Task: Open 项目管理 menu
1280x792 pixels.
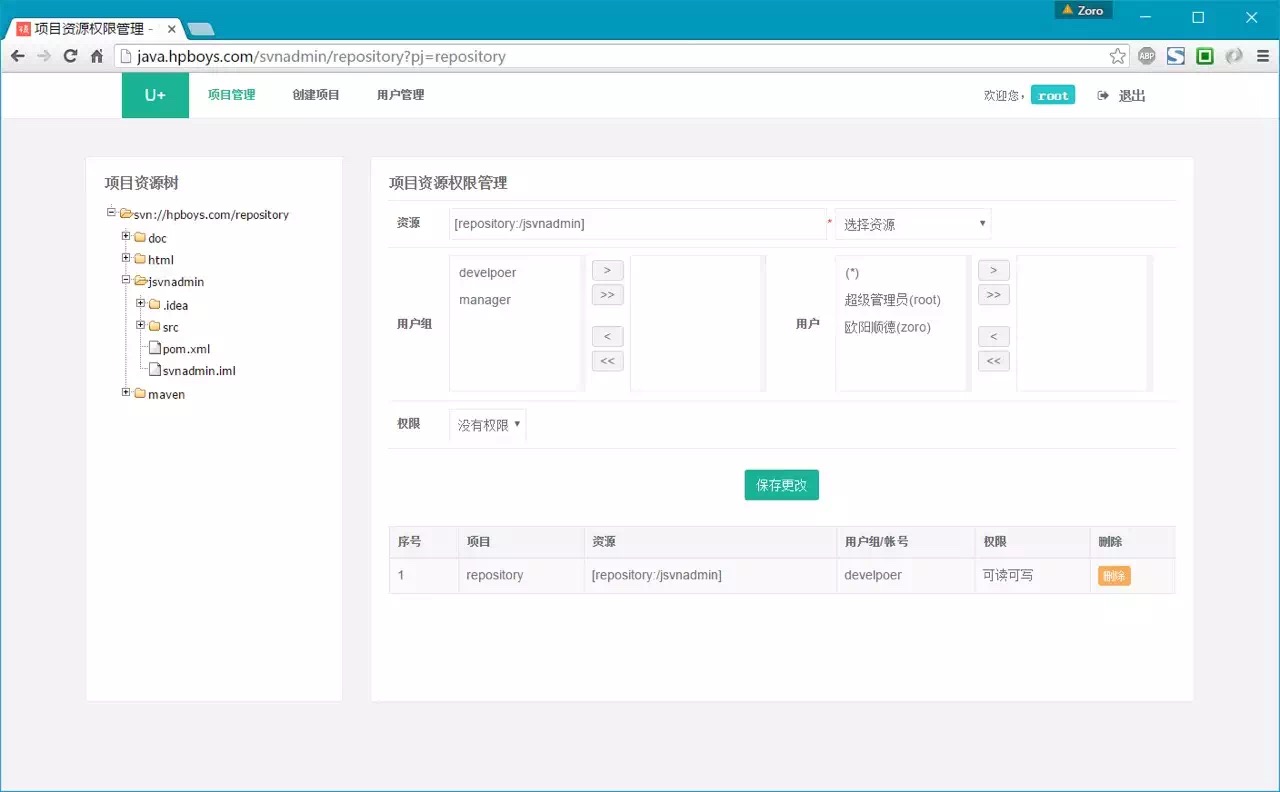Action: coord(231,95)
